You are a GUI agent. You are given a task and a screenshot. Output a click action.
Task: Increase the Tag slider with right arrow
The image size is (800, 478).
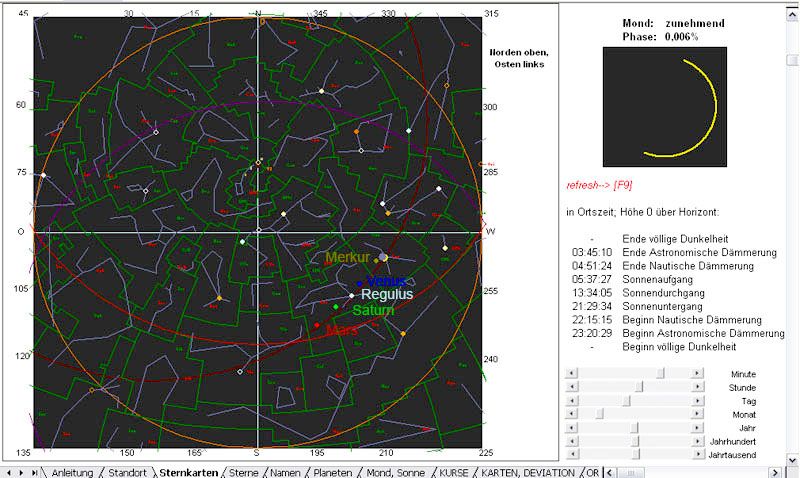698,400
